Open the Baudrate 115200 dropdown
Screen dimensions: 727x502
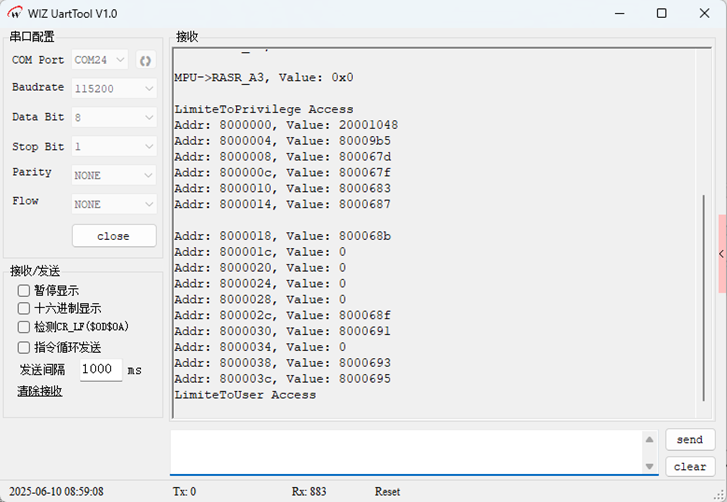[114, 88]
